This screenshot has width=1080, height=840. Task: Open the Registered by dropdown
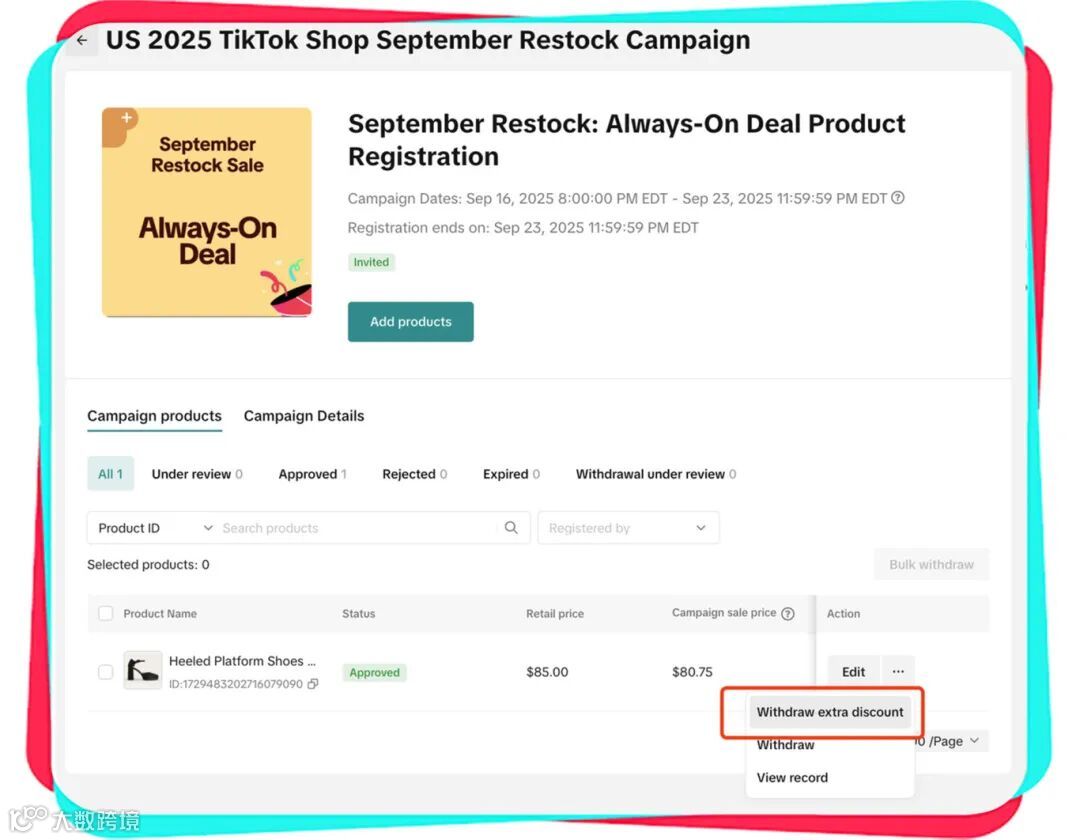pyautogui.click(x=628, y=528)
